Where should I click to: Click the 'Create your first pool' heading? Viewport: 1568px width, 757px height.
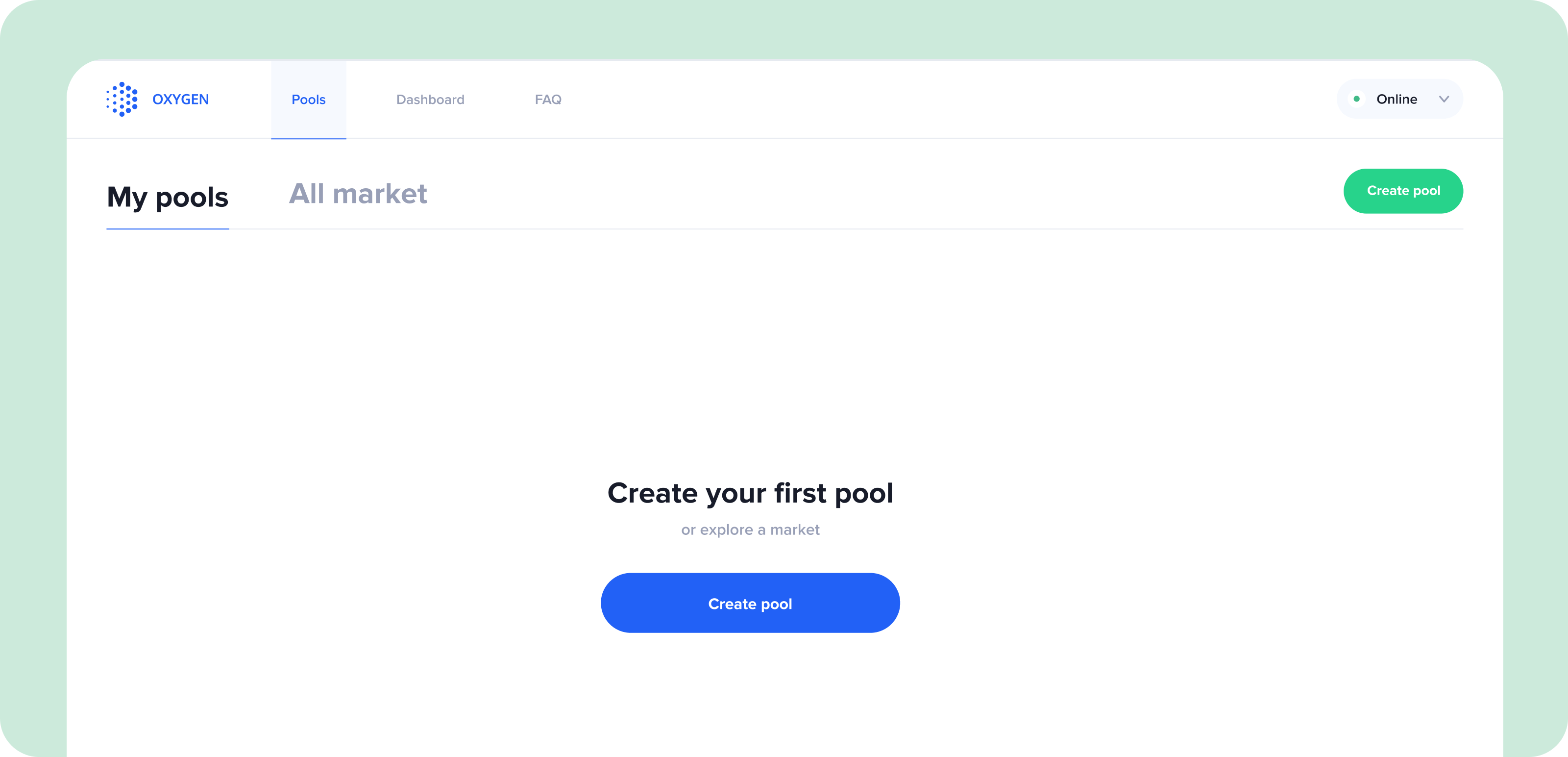tap(750, 493)
